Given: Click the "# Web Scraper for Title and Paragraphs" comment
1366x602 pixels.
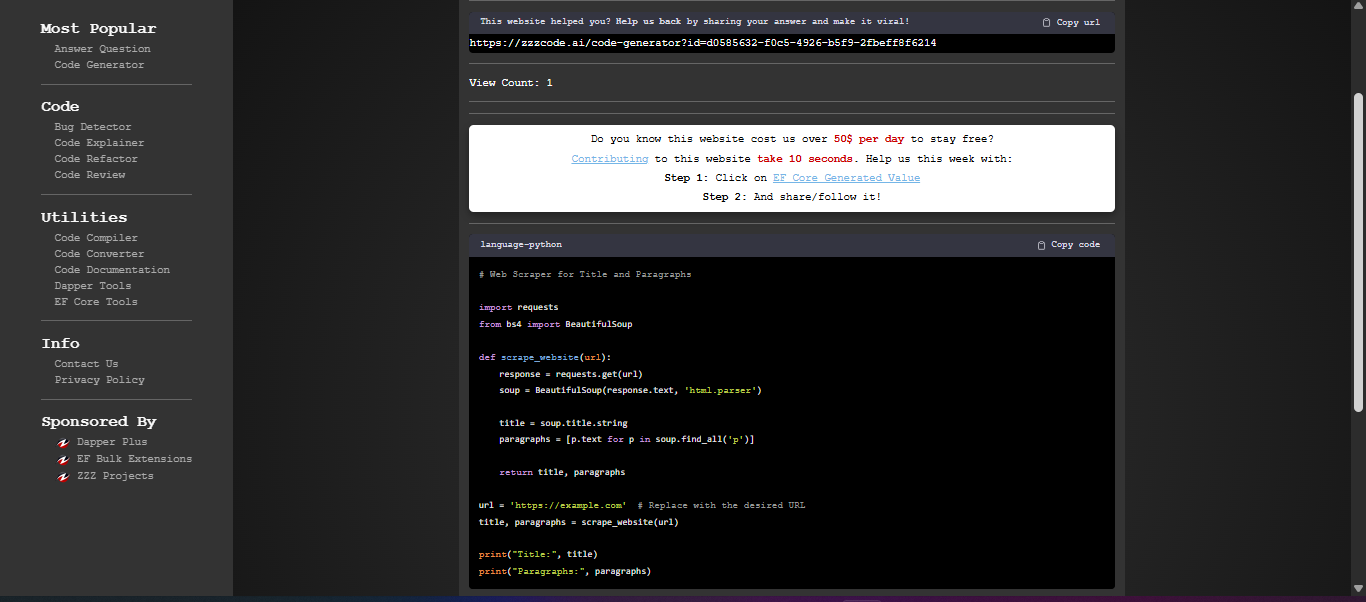Looking at the screenshot, I should (585, 274).
